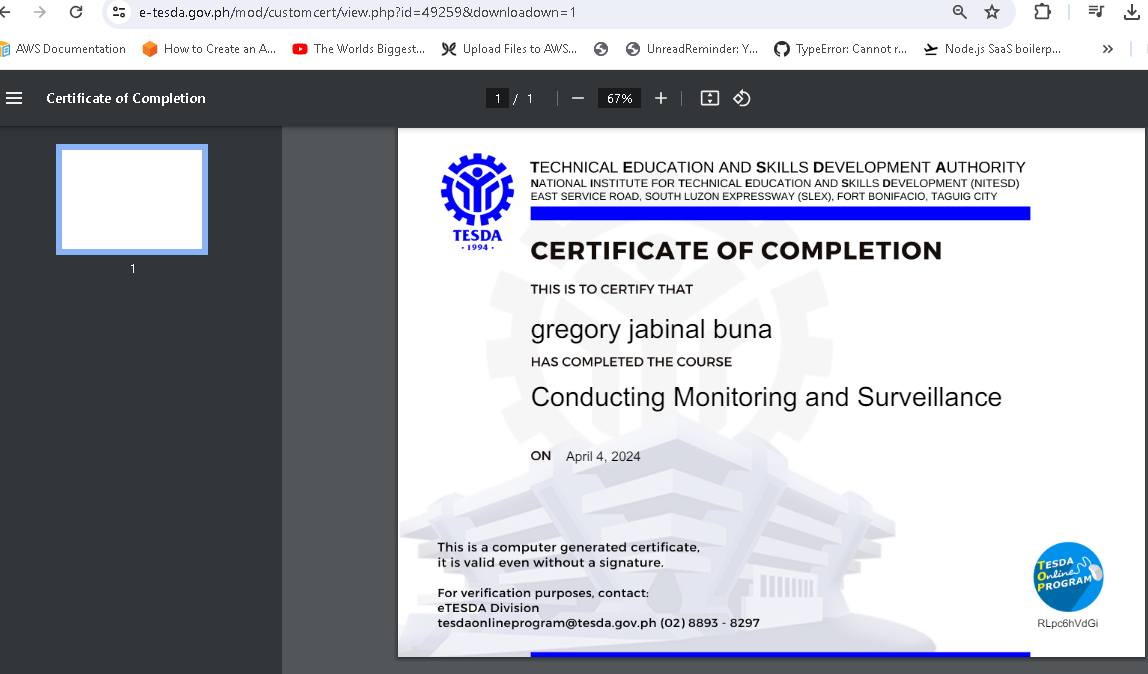1148x674 pixels.
Task: View site information in address bar
Action: tap(120, 12)
